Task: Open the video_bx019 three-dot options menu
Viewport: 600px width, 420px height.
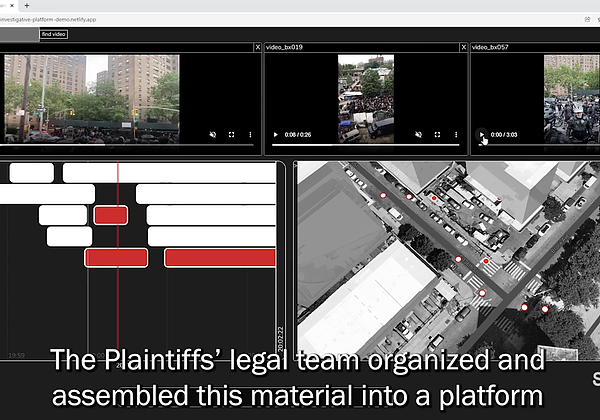Action: (x=454, y=134)
